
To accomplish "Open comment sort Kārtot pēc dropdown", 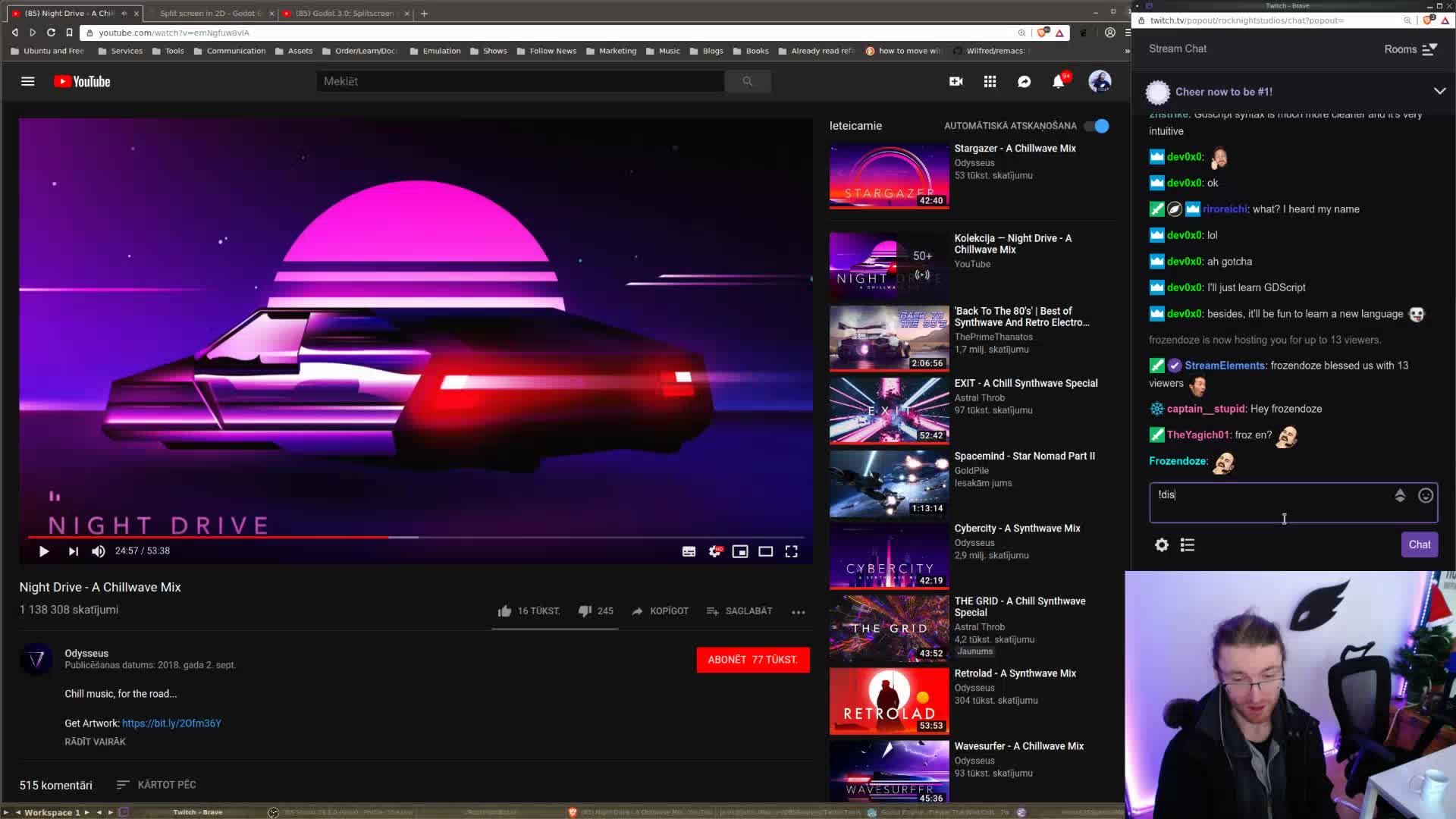I will point(156,785).
